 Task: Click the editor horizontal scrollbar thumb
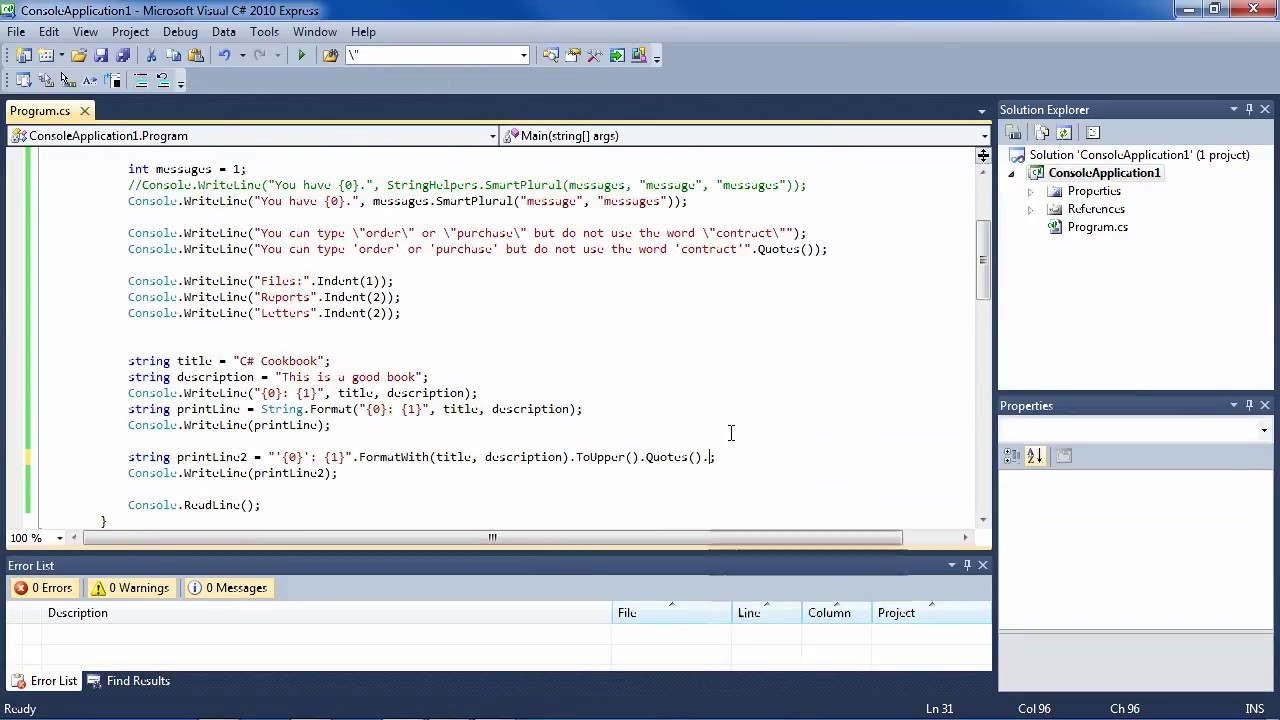coord(492,538)
